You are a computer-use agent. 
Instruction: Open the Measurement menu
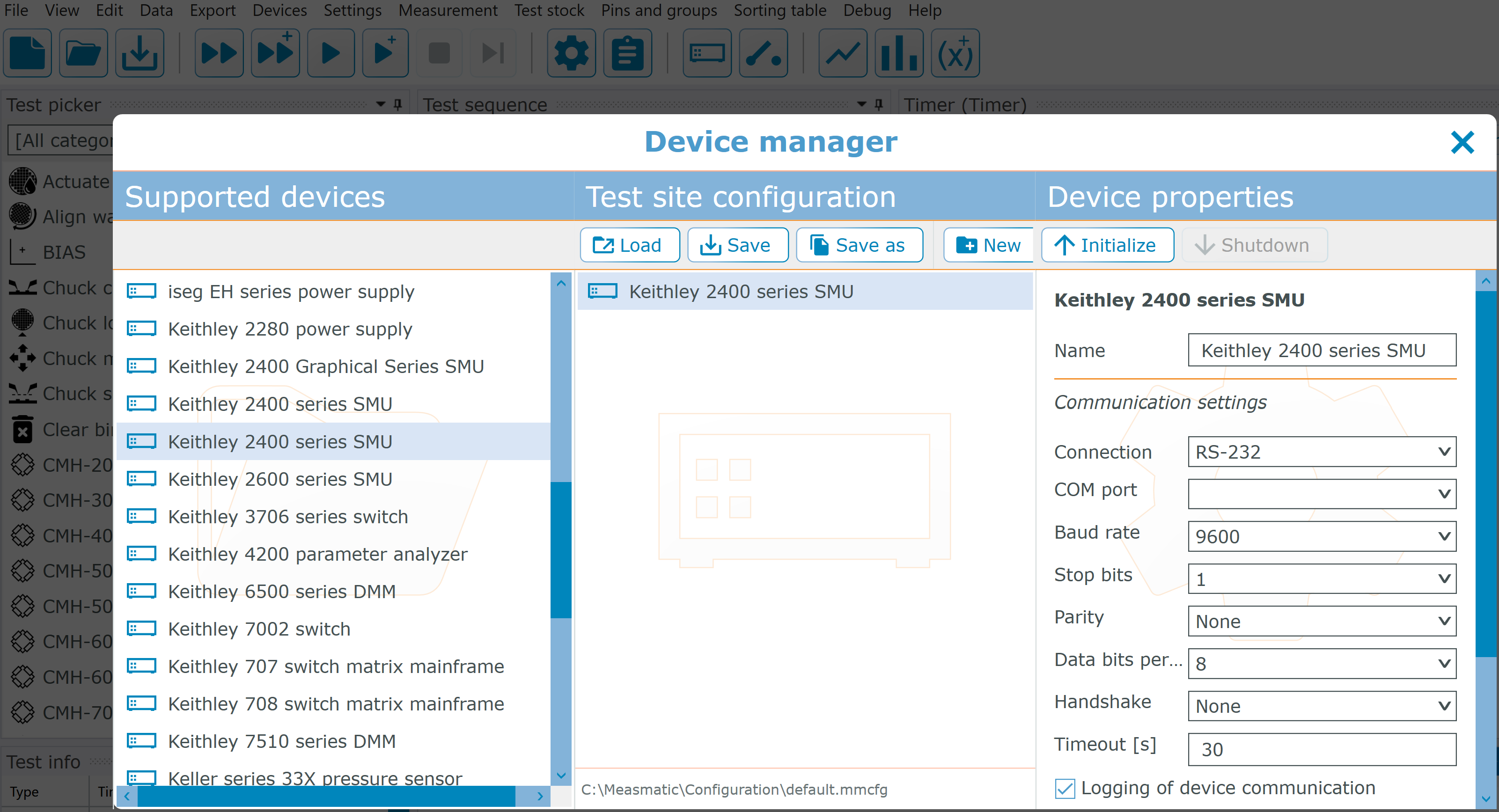pos(448,10)
